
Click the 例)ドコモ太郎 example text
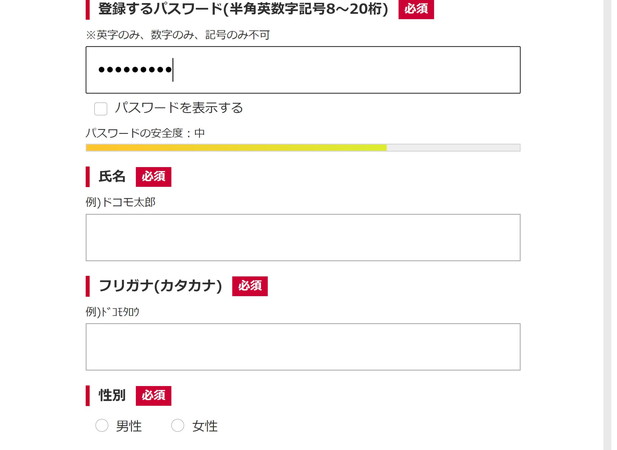click(120, 202)
